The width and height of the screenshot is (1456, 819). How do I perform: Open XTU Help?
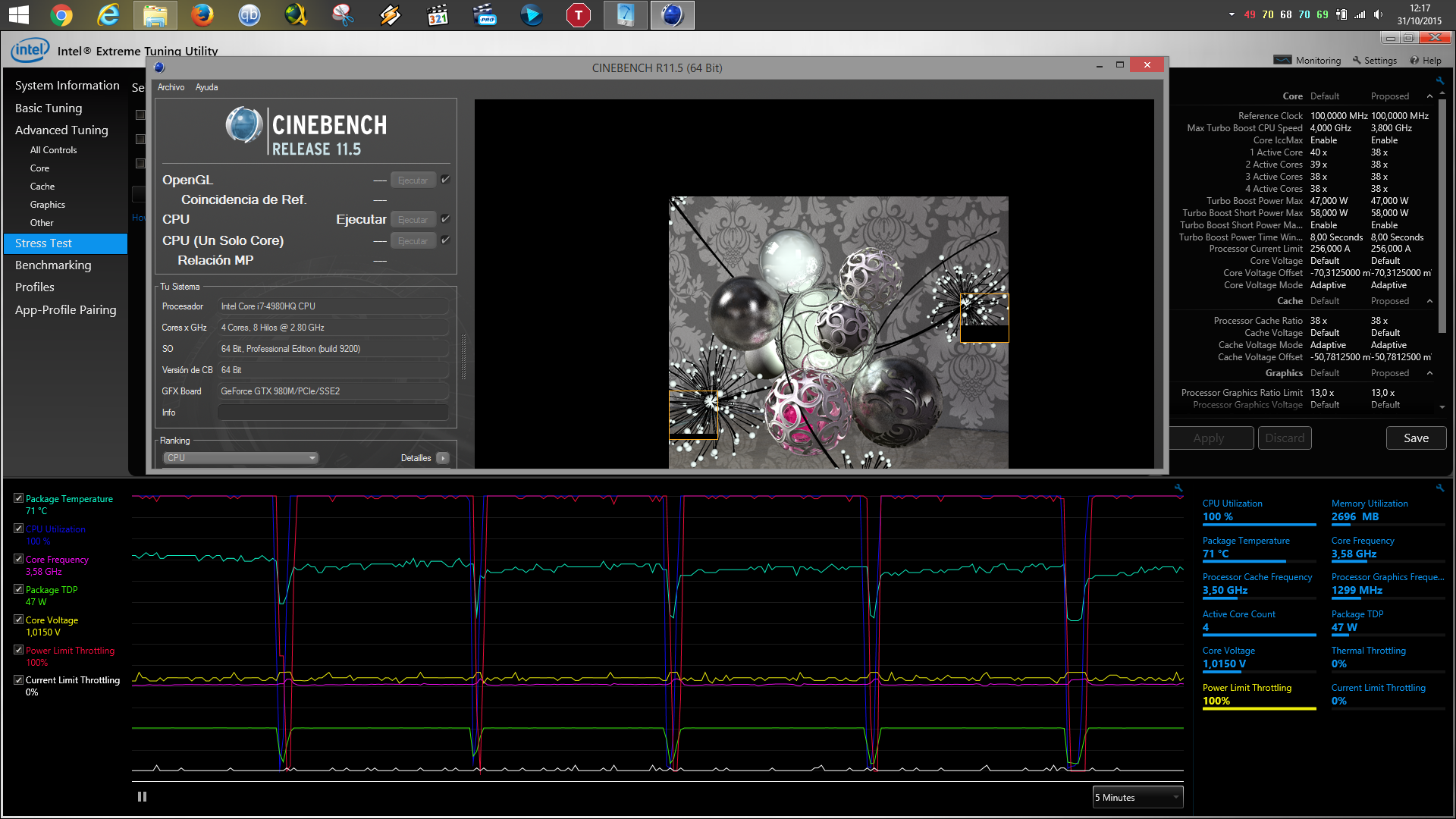tap(1426, 61)
